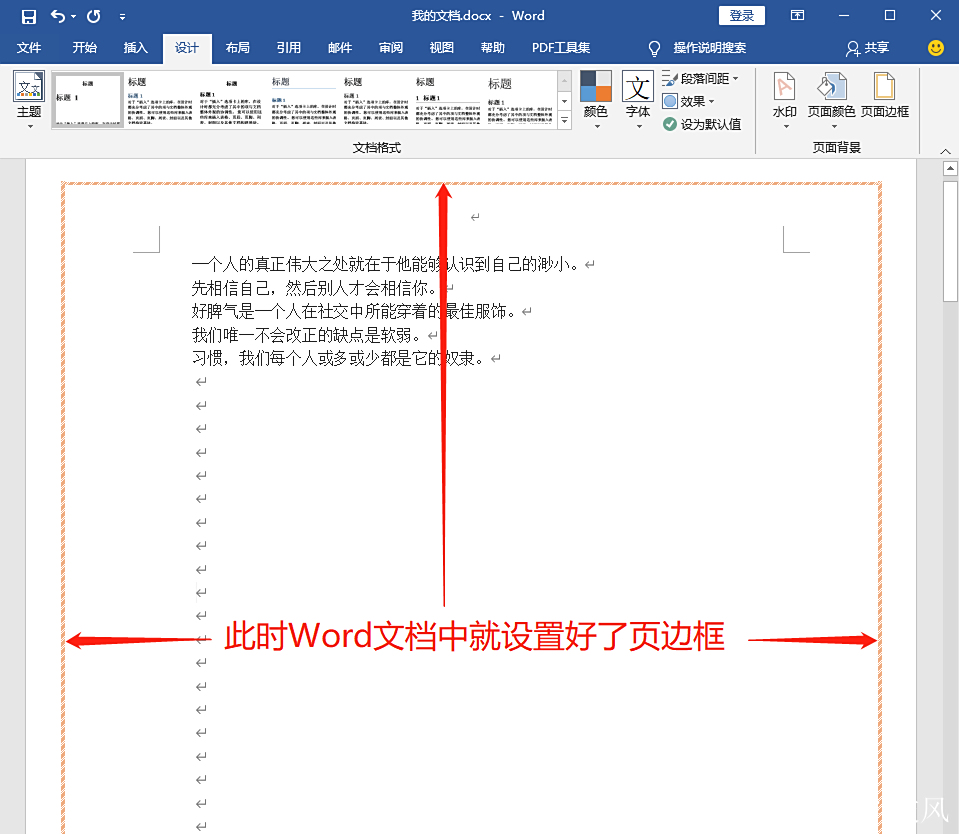The height and width of the screenshot is (834, 959).
Task: Click the vertical scrollbar's up arrow
Action: tap(950, 168)
